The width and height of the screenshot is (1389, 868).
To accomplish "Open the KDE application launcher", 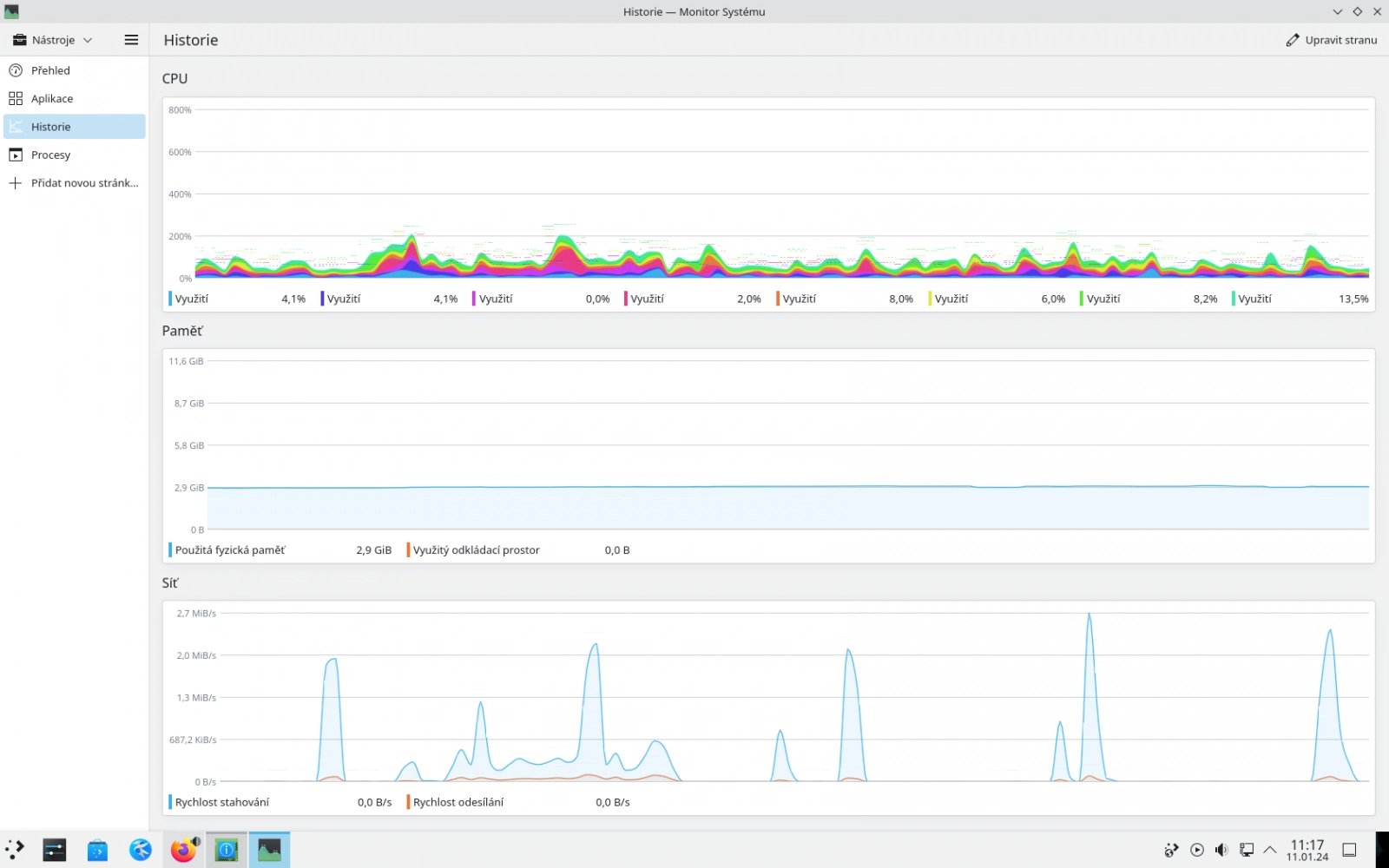I will [x=15, y=850].
